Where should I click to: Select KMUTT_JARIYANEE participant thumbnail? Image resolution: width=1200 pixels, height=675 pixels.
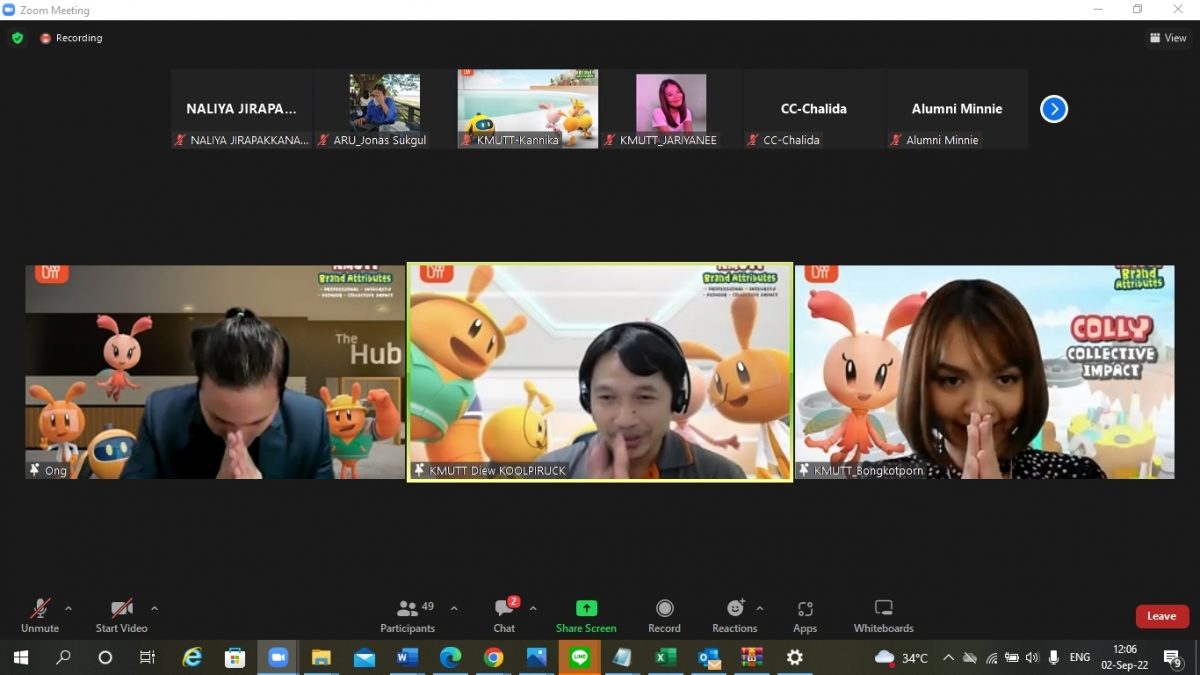(671, 109)
